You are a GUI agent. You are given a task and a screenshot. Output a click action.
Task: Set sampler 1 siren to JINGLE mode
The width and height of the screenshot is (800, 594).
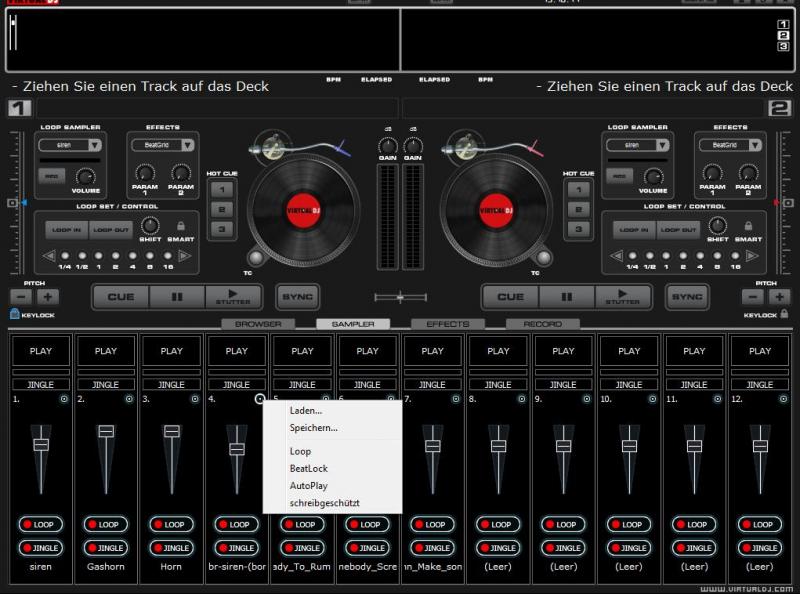[x=41, y=548]
